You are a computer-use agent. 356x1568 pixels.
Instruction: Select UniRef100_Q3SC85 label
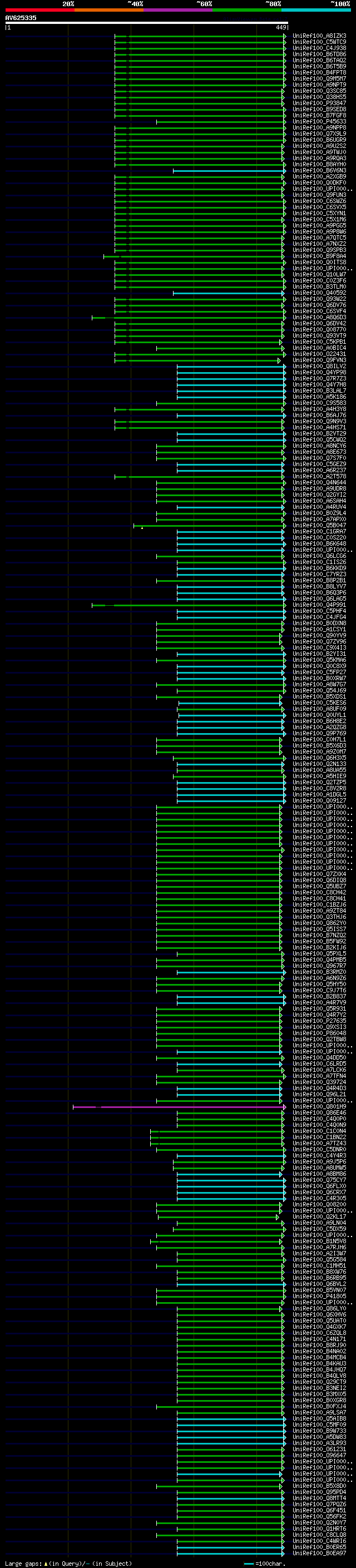click(x=319, y=91)
